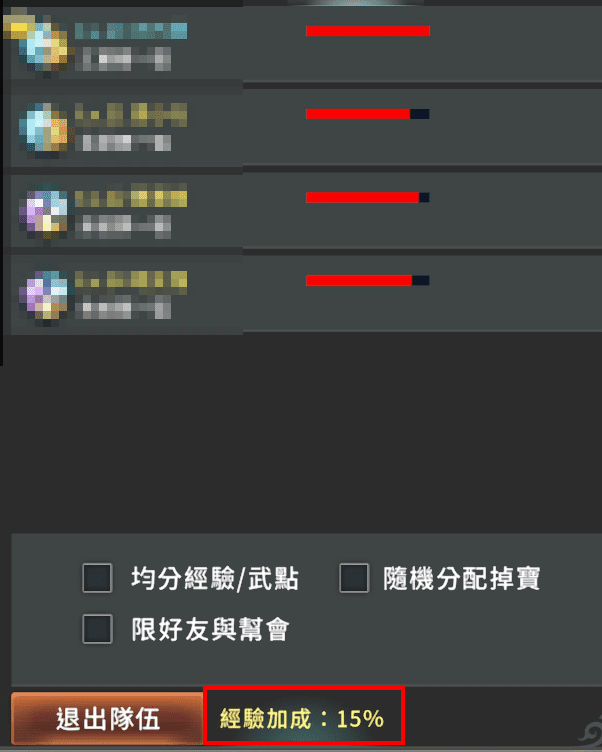Select the fourth member's name text
The image size is (602, 752).
(x=130, y=281)
